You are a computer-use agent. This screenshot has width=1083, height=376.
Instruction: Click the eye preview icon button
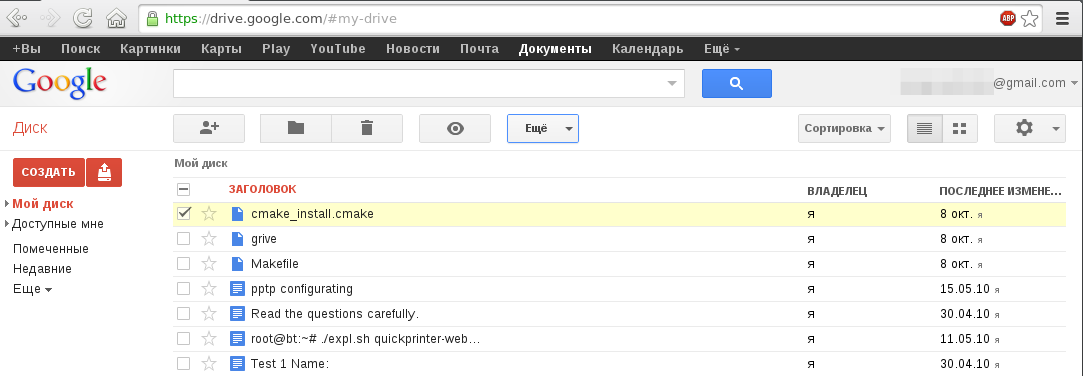click(x=455, y=129)
